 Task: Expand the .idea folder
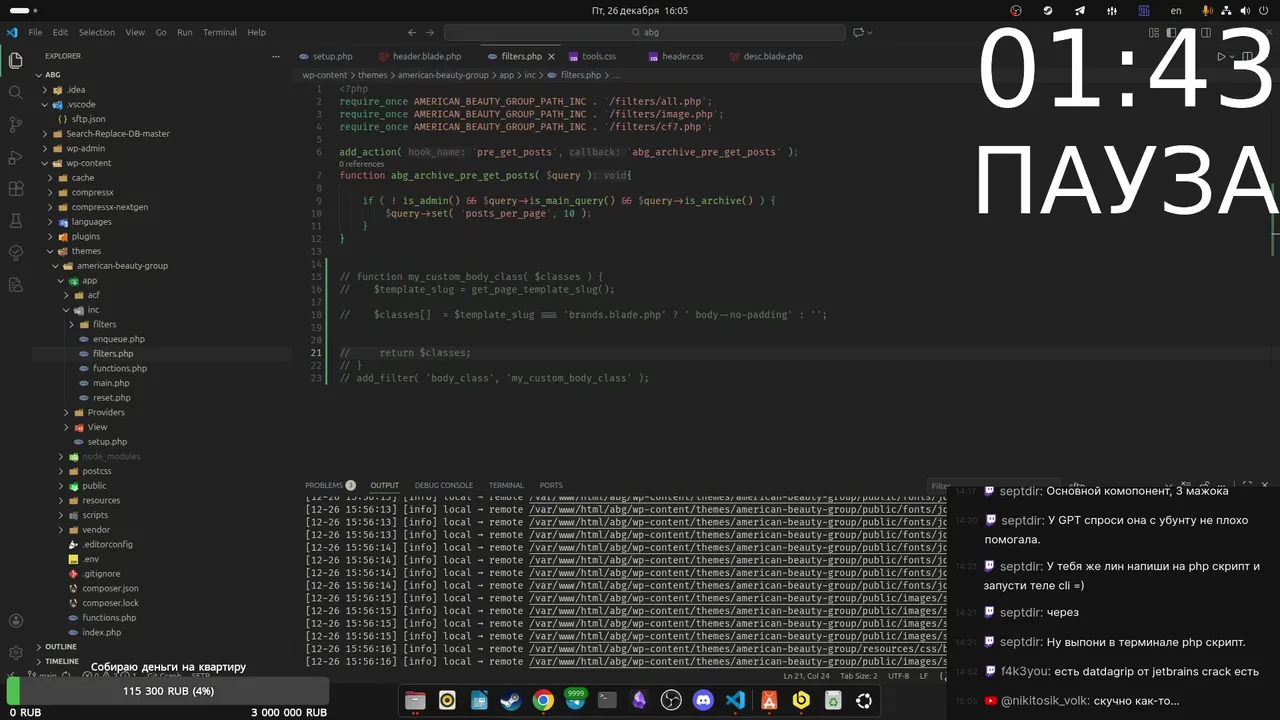(76, 89)
